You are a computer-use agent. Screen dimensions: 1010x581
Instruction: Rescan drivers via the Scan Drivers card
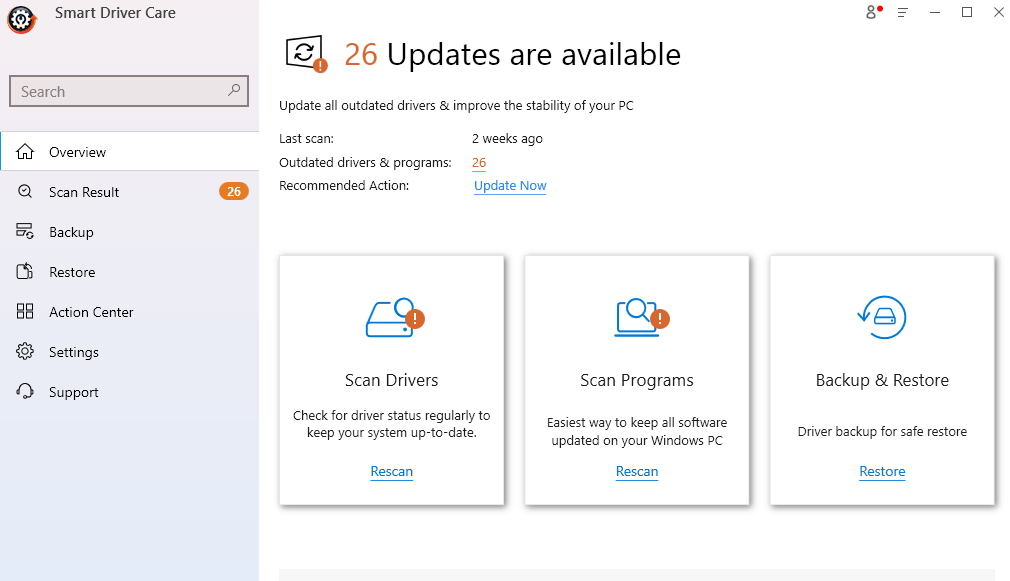[391, 471]
